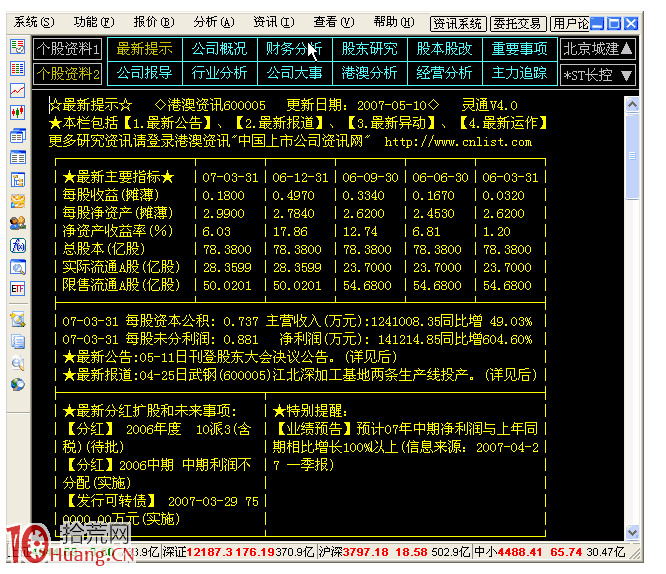Image resolution: width=666 pixels, height=574 pixels.
Task: Select the 个股资料2 button
Action: [68, 74]
